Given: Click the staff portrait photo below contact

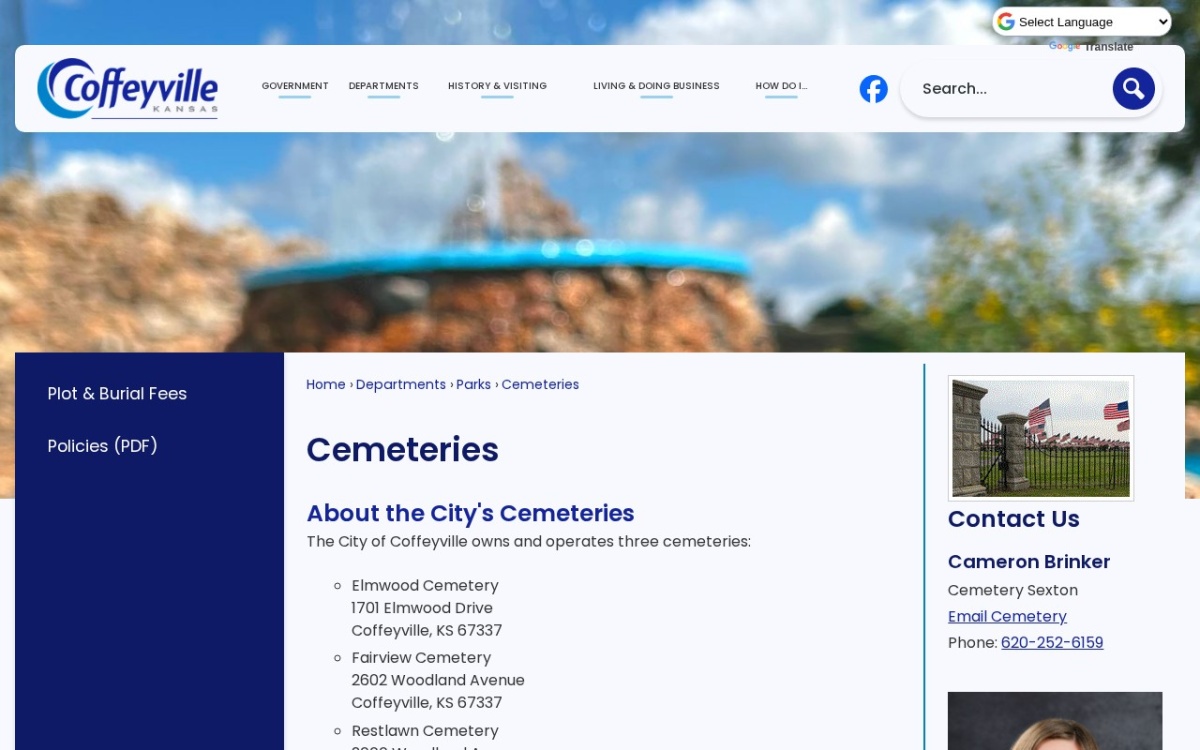Looking at the screenshot, I should [1055, 721].
